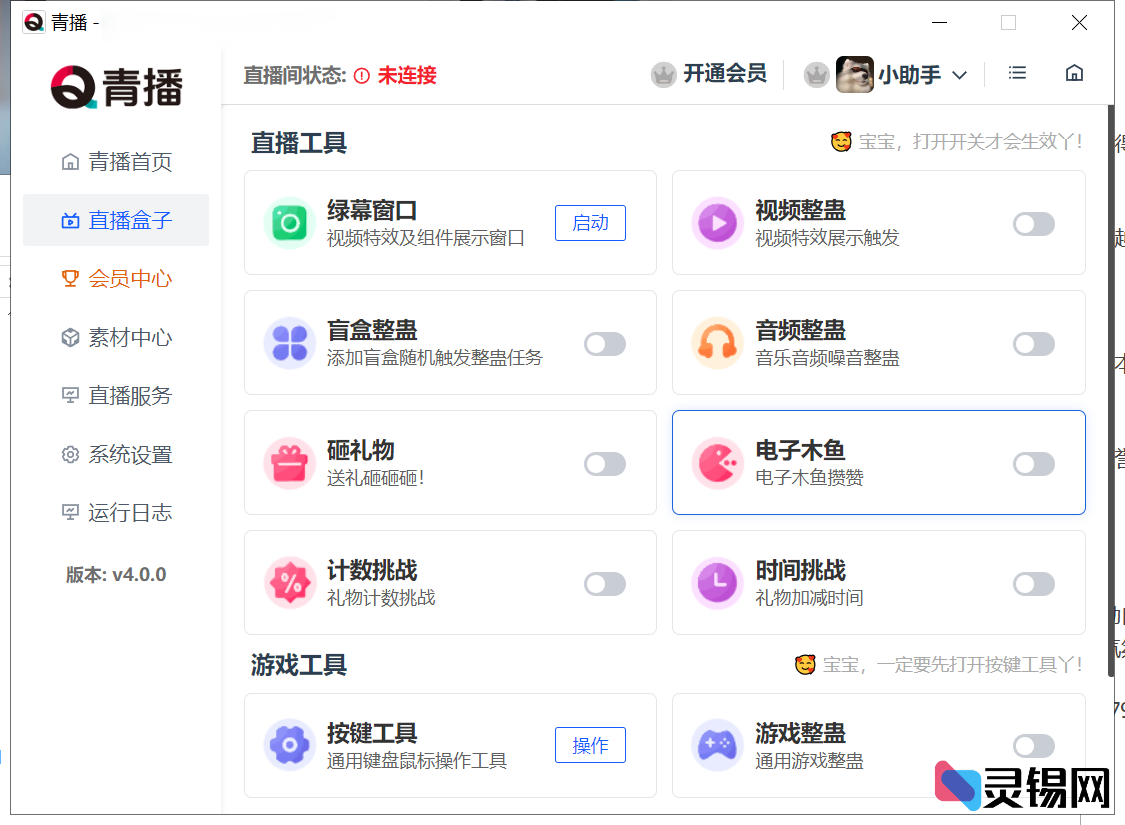Turn on the 电子木鱼 toggle

1033,465
